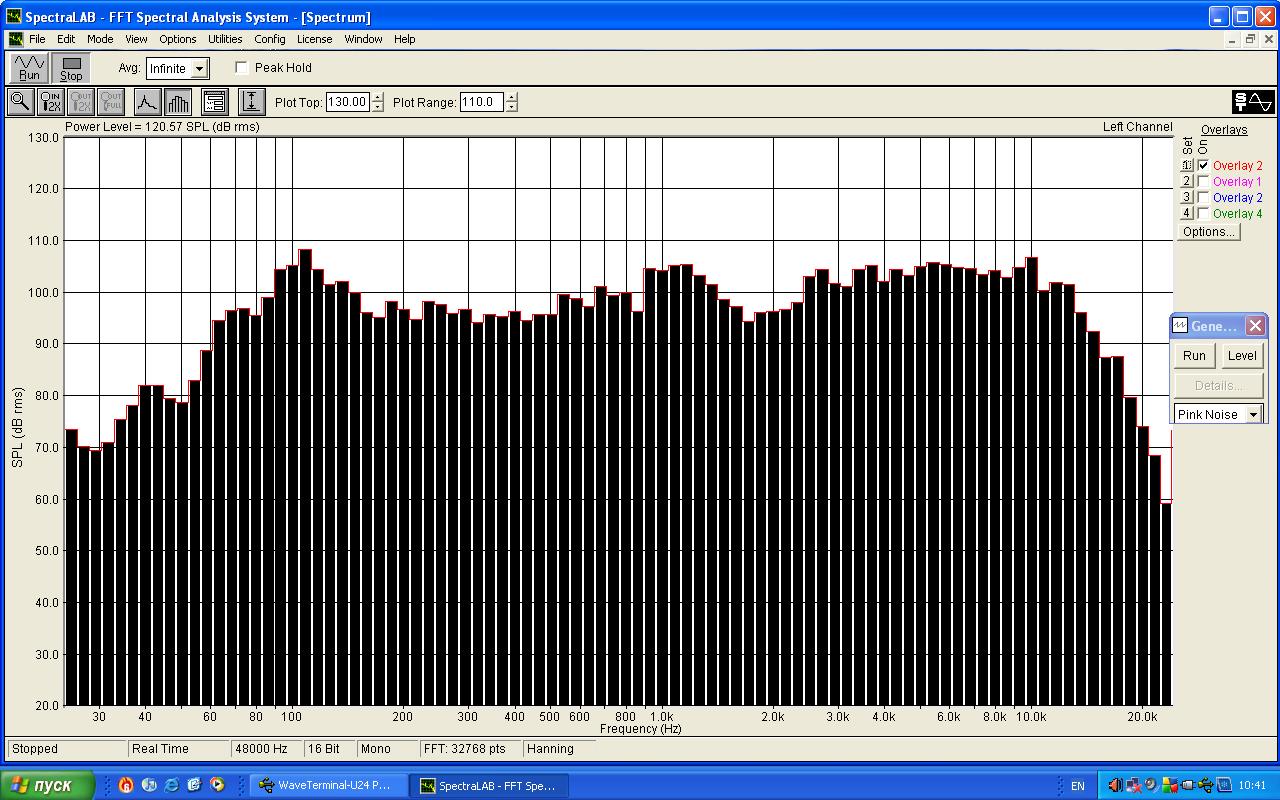Enable the Peak Hold checkbox
This screenshot has height=800, width=1280.
click(x=242, y=68)
